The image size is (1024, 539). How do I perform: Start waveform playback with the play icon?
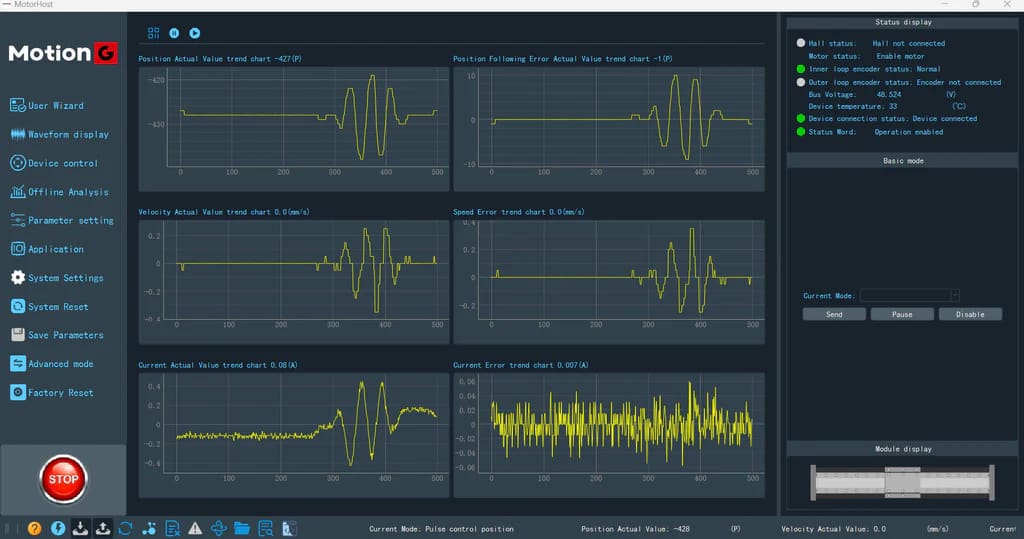pos(195,33)
